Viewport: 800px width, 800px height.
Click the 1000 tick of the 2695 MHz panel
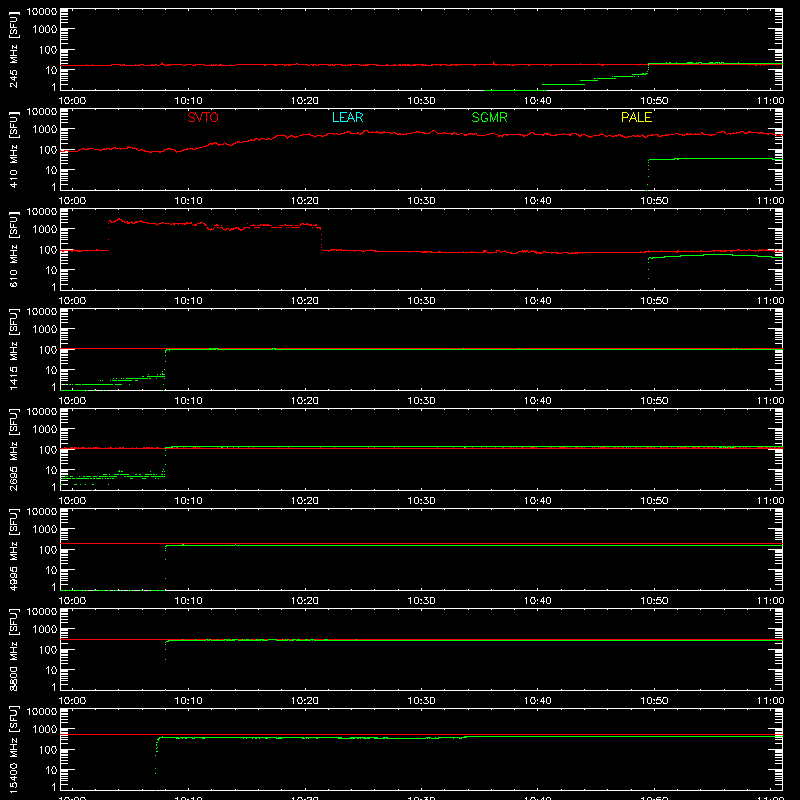[45, 430]
